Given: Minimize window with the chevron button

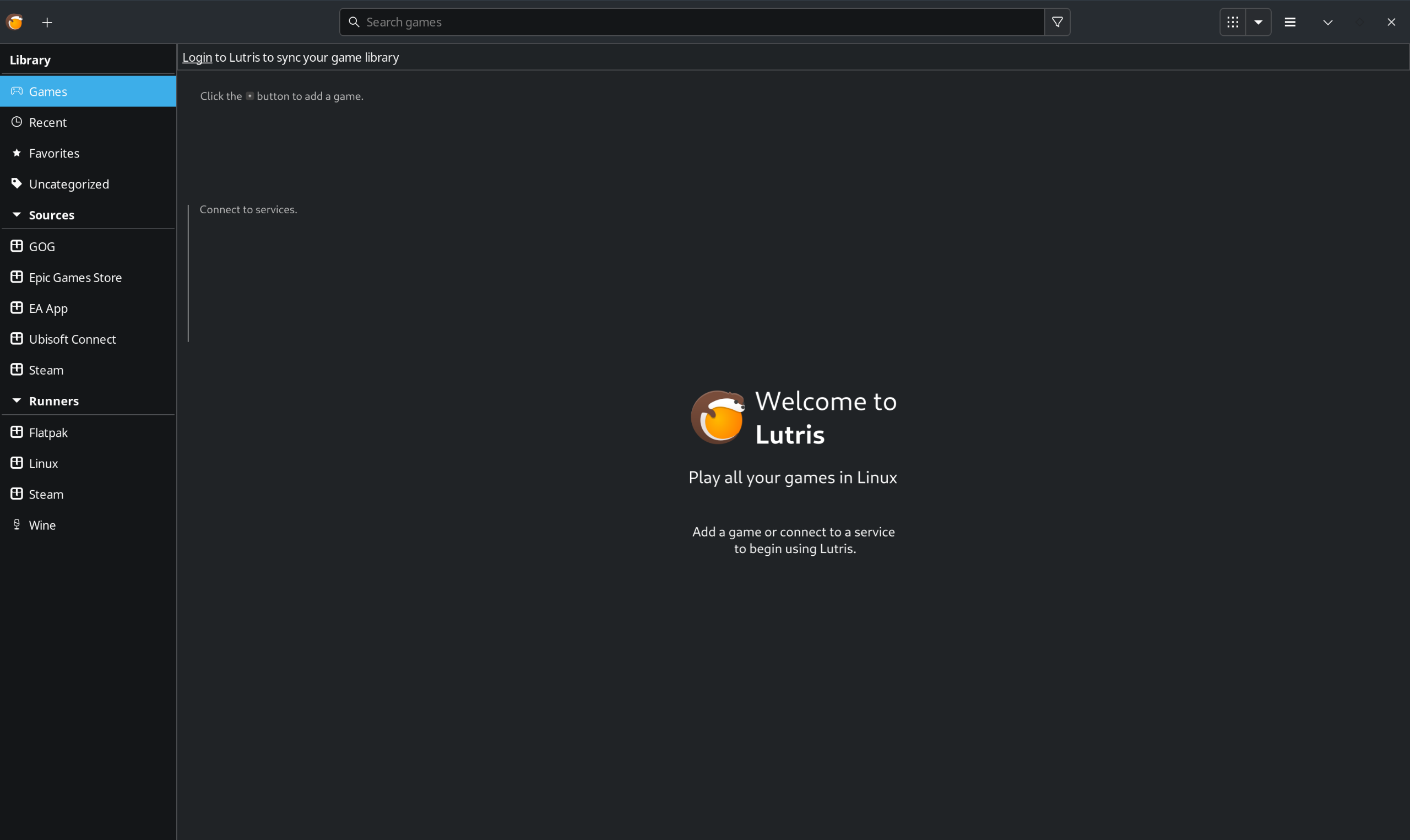Looking at the screenshot, I should [1328, 22].
